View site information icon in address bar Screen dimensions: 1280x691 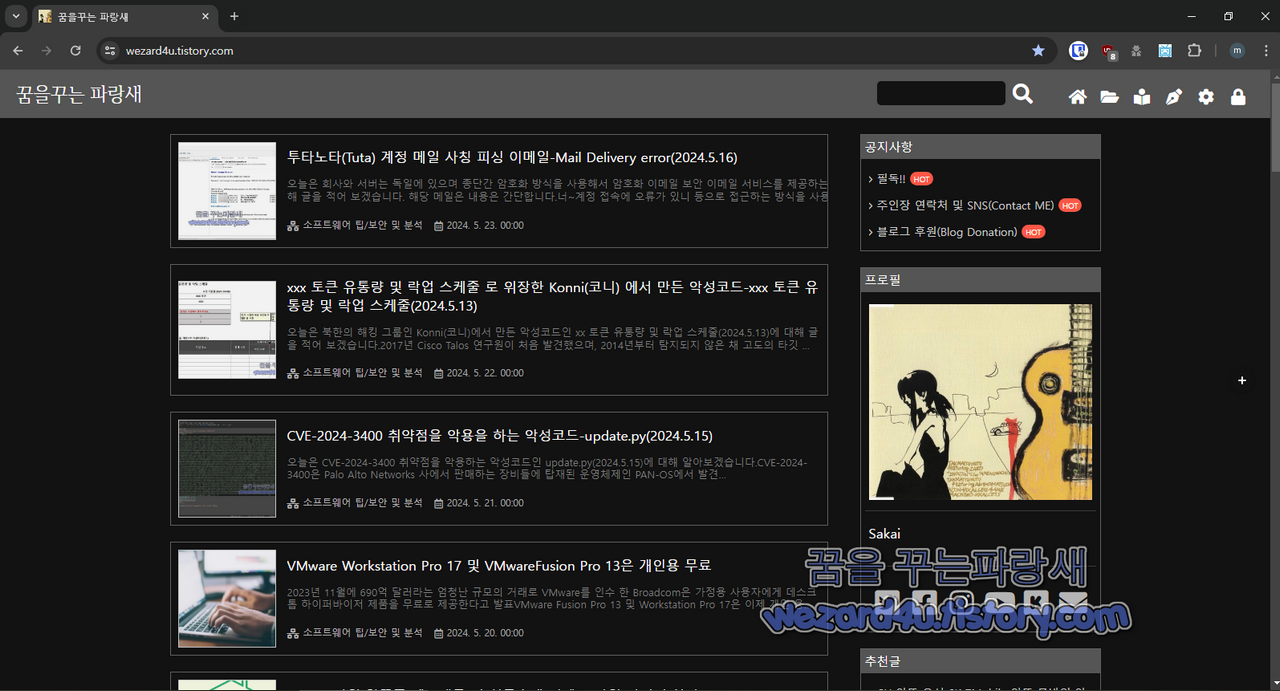click(110, 50)
